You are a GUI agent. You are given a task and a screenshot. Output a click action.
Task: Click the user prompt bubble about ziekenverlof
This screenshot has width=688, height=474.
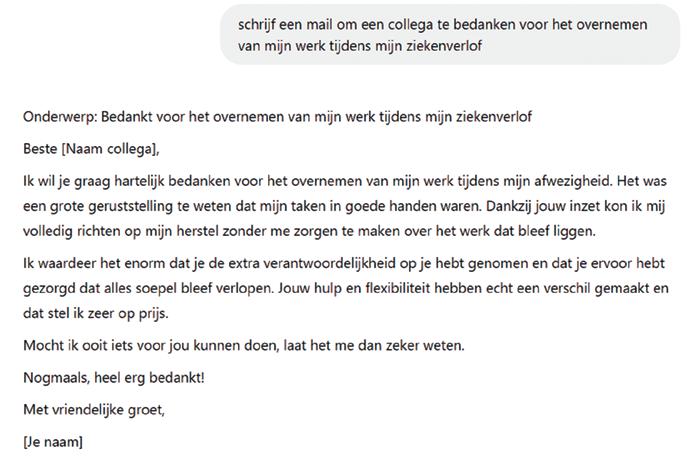pos(450,35)
